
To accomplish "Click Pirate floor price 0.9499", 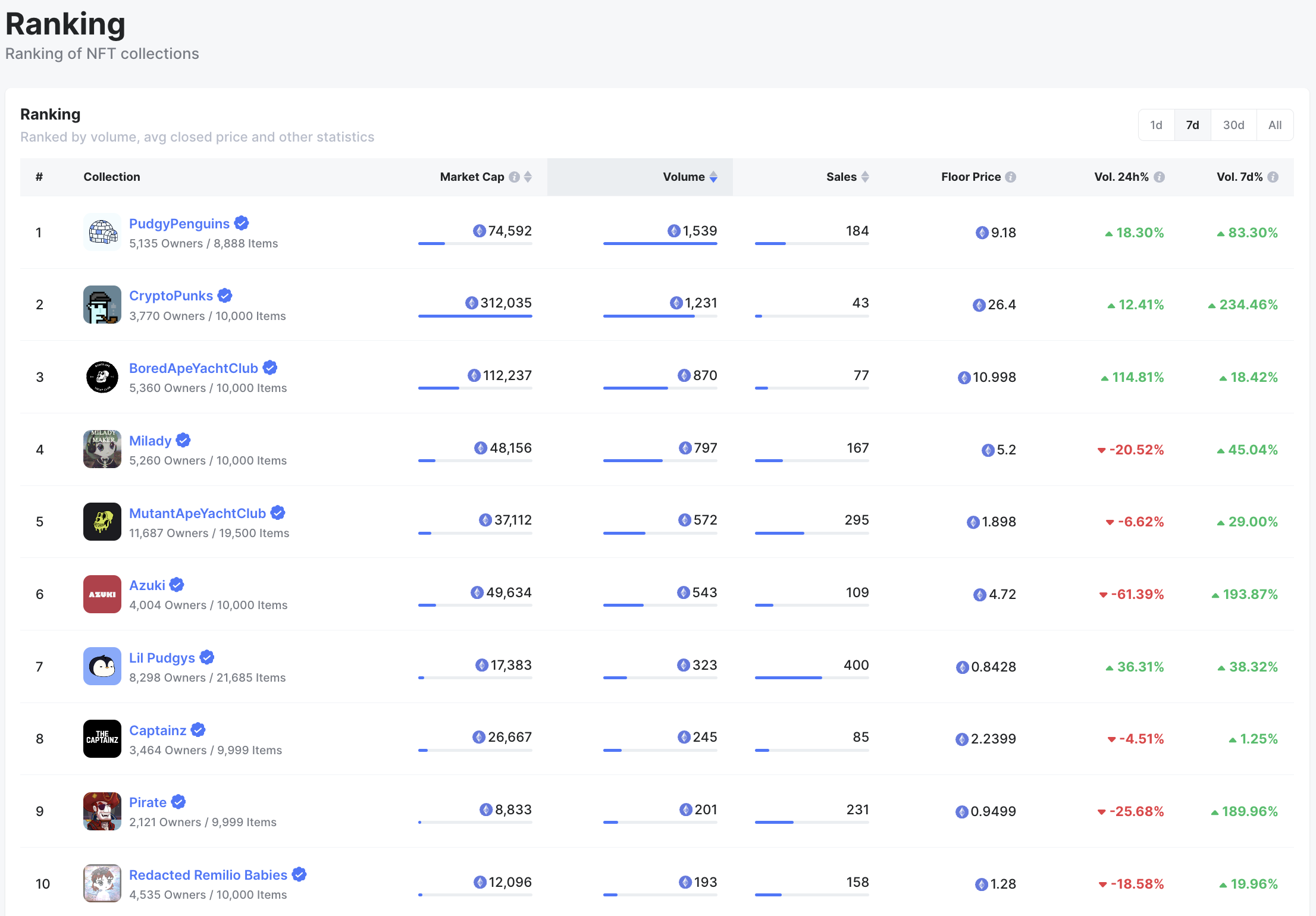I will (993, 811).
